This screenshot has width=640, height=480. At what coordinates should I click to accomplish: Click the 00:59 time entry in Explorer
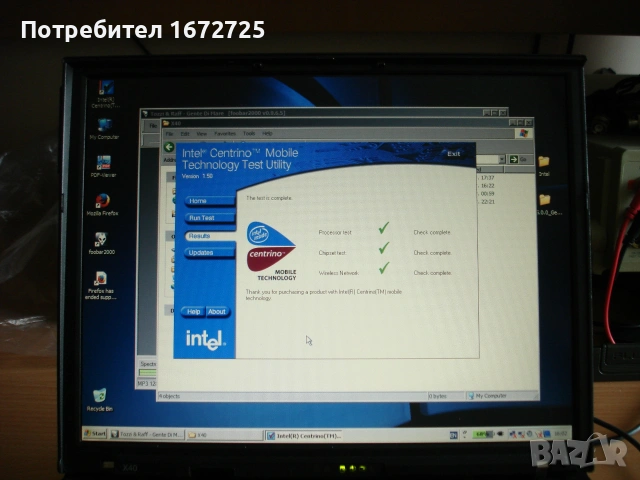click(x=487, y=193)
